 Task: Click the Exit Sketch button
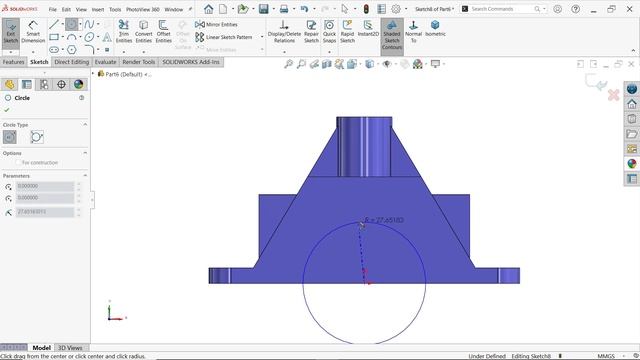(11, 32)
